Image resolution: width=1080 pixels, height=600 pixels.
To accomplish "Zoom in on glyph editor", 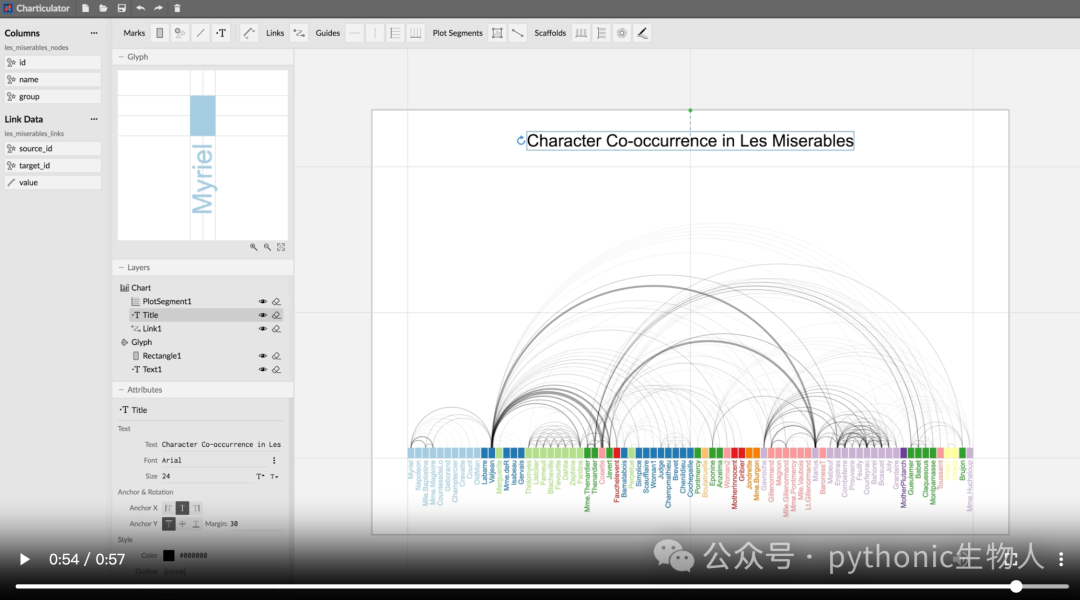I will [x=253, y=247].
